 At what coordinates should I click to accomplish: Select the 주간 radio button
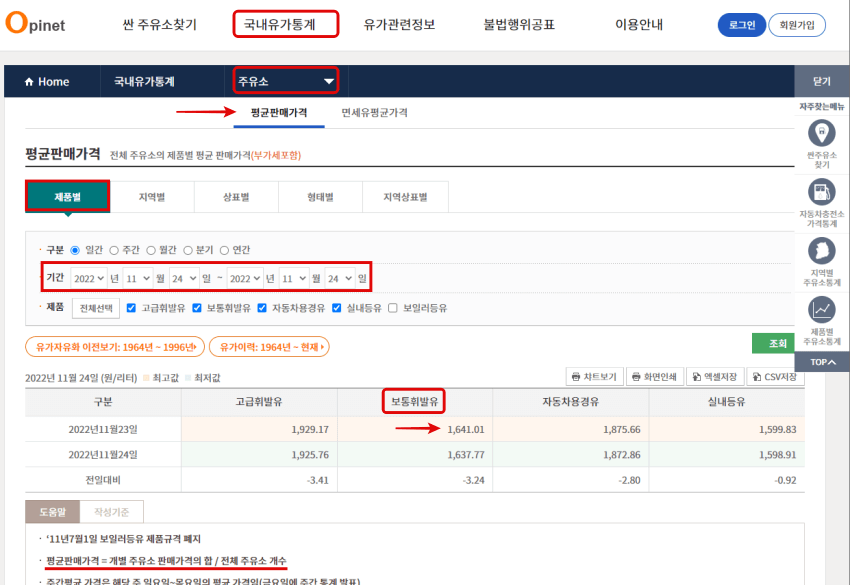pos(114,250)
